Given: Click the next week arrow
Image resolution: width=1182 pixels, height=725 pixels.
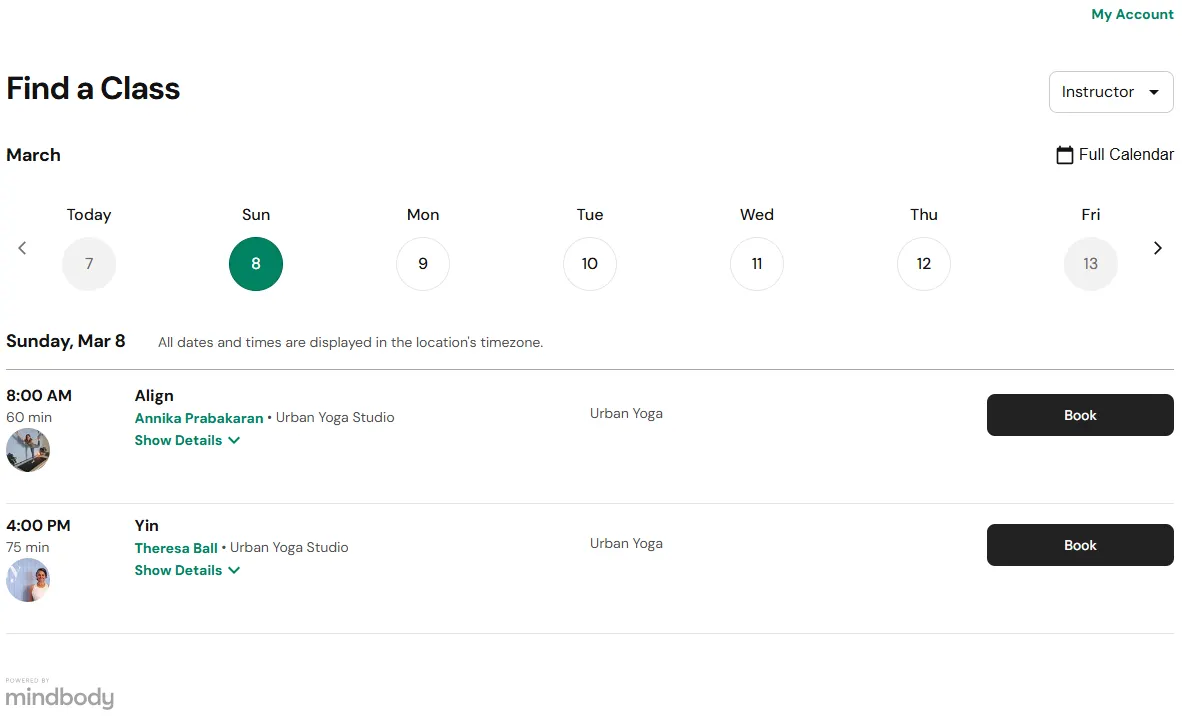Looking at the screenshot, I should 1158,248.
